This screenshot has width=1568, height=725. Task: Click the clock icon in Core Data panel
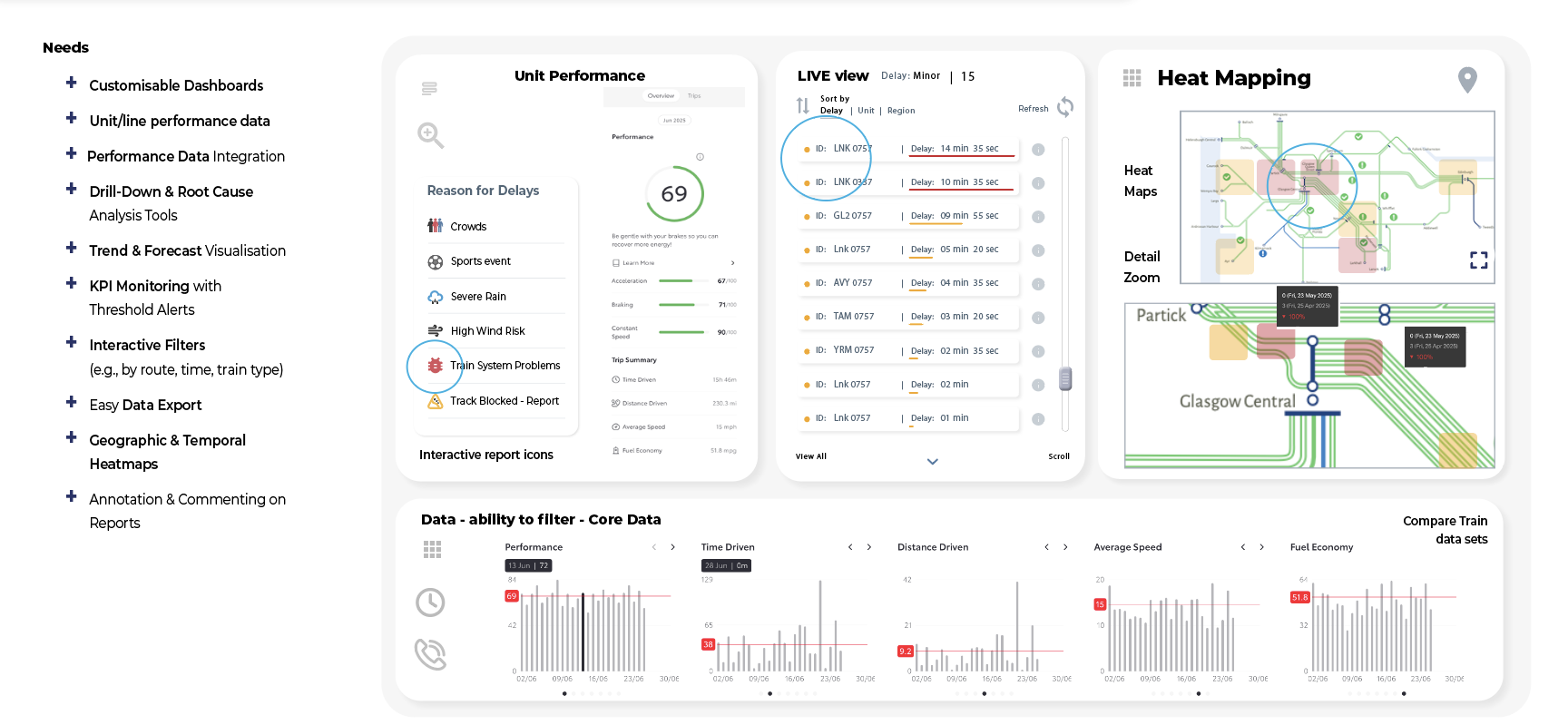[x=430, y=602]
